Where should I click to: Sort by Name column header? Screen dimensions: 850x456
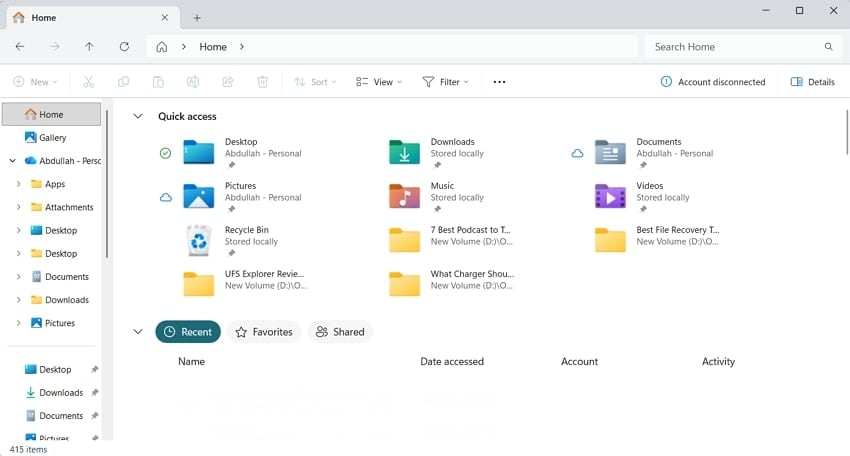pos(191,361)
